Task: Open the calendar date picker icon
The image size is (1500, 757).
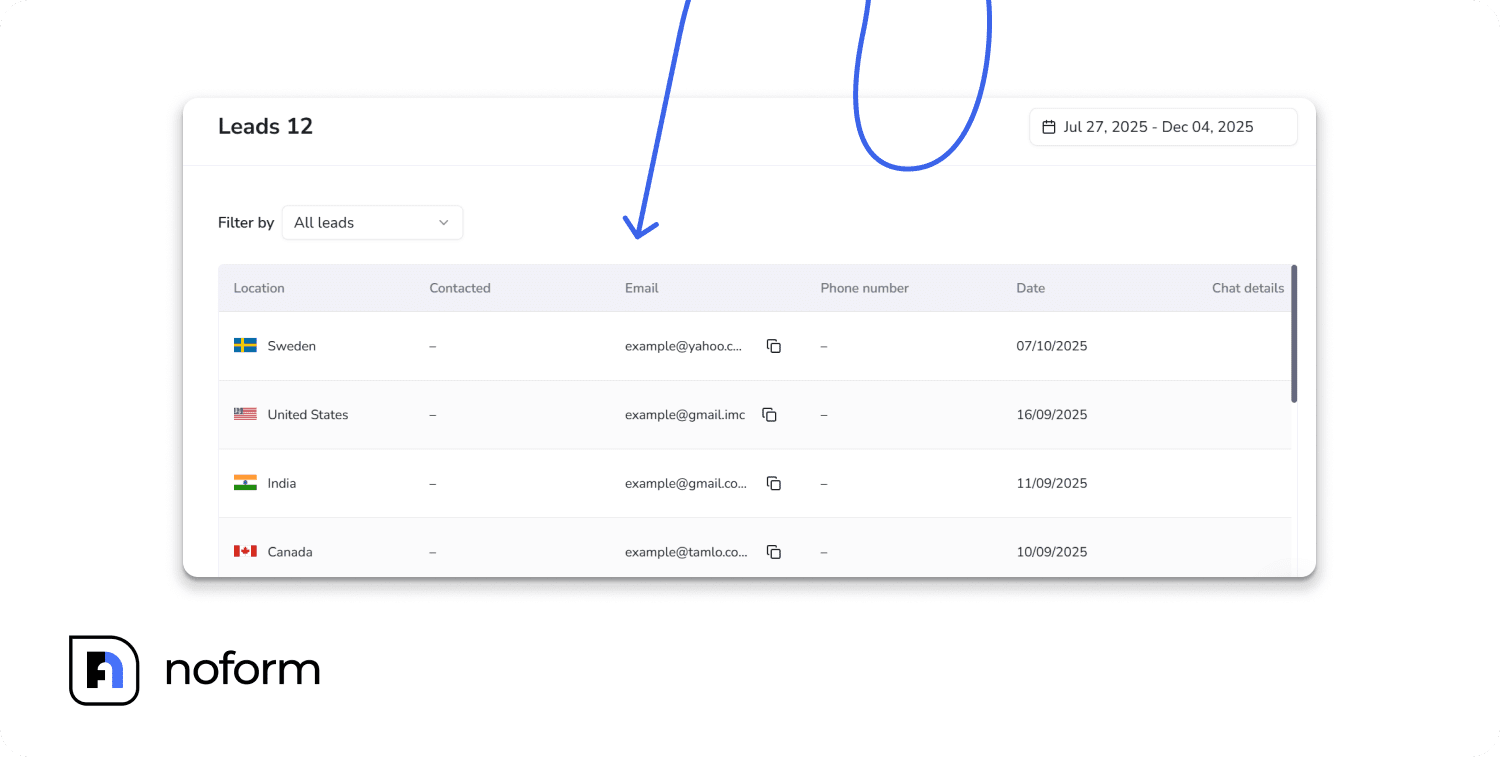Action: point(1049,126)
